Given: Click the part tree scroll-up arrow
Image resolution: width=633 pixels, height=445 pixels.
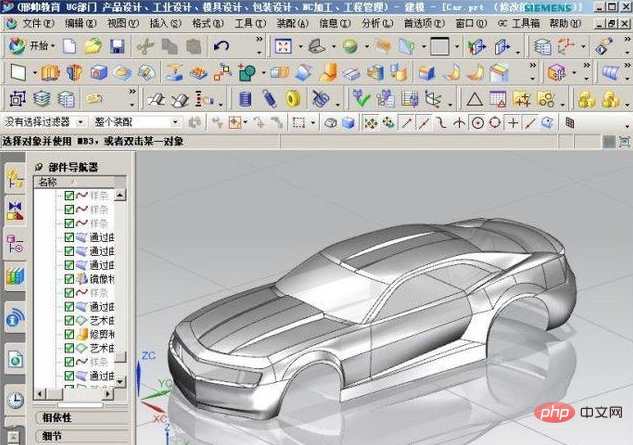Looking at the screenshot, I should pos(120,195).
